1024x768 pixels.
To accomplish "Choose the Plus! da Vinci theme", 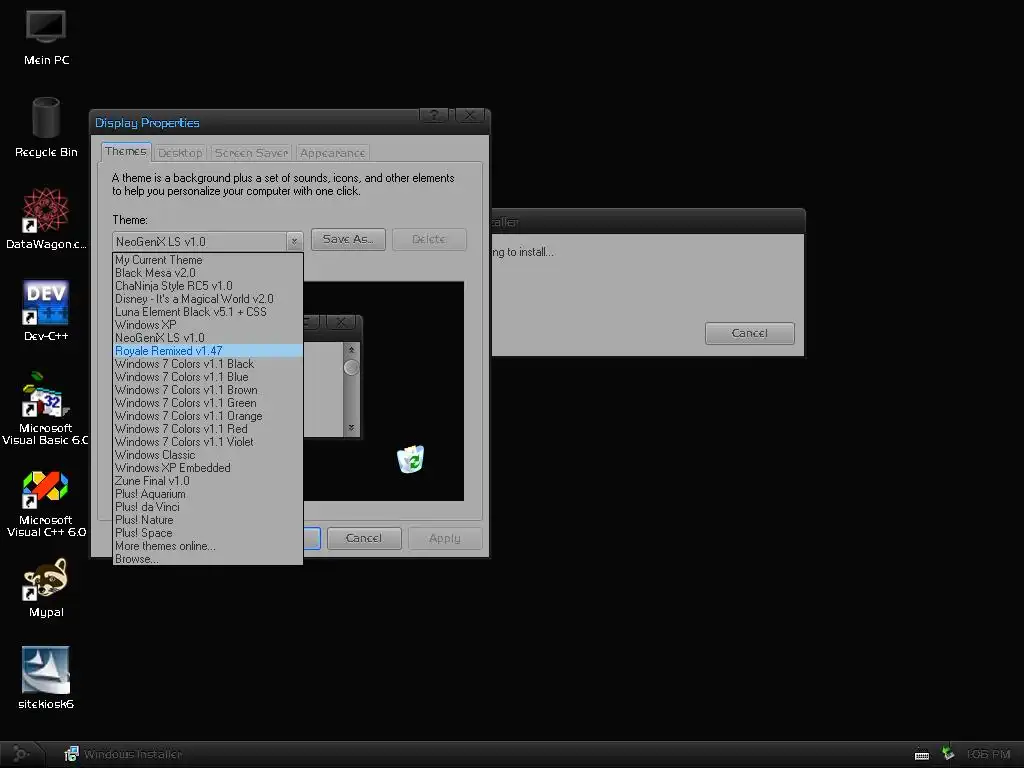I will (x=208, y=507).
